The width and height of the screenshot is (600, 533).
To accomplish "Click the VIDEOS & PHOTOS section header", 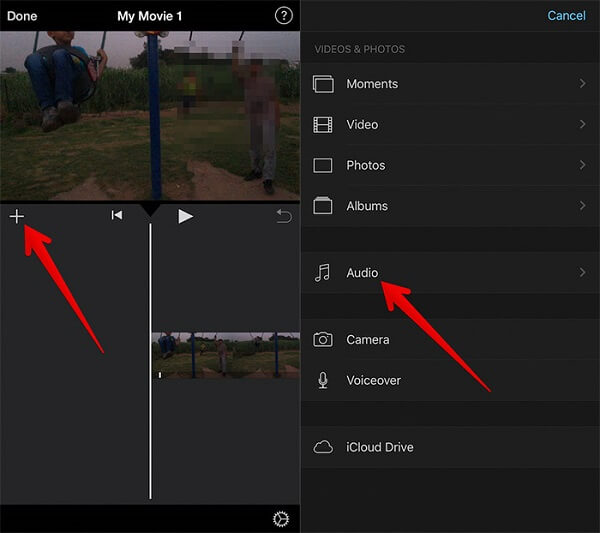I will pyautogui.click(x=359, y=49).
